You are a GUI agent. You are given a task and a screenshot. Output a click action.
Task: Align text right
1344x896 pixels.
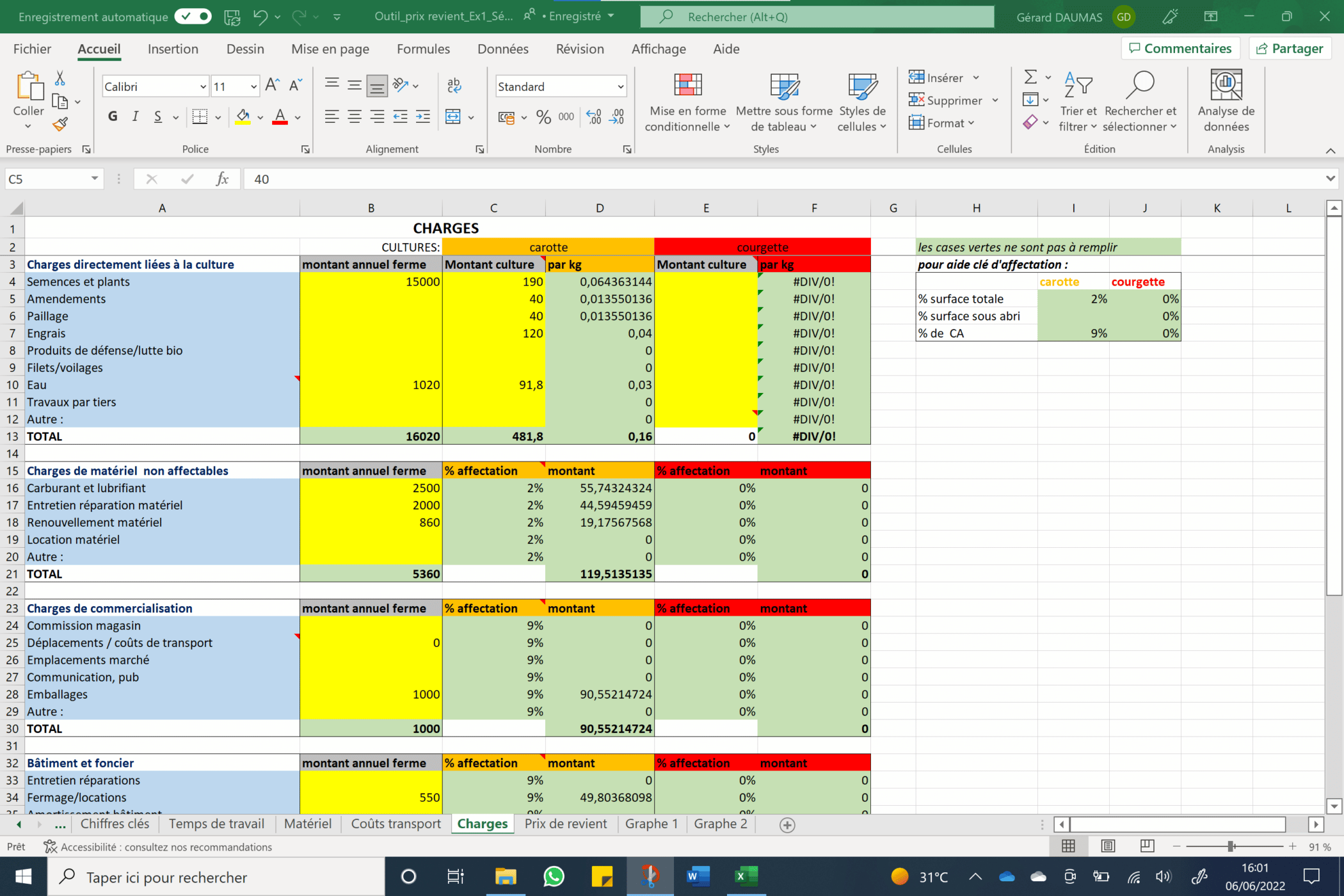click(x=377, y=116)
